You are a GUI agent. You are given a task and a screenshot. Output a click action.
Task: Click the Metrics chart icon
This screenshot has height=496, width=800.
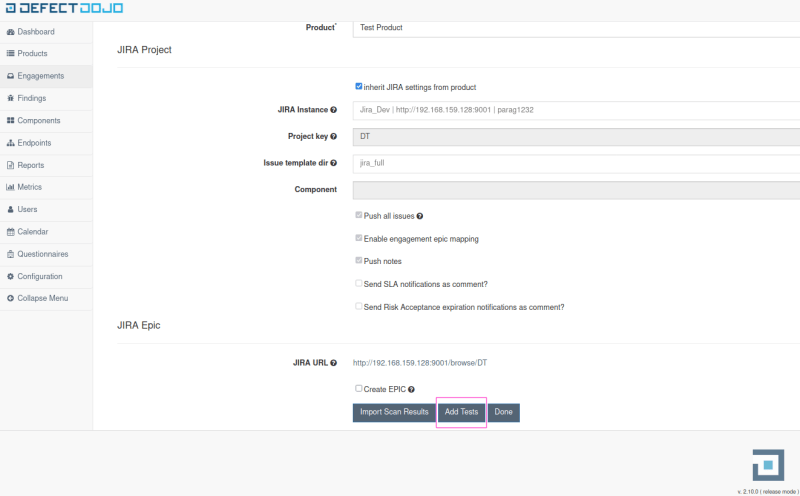[x=10, y=187]
